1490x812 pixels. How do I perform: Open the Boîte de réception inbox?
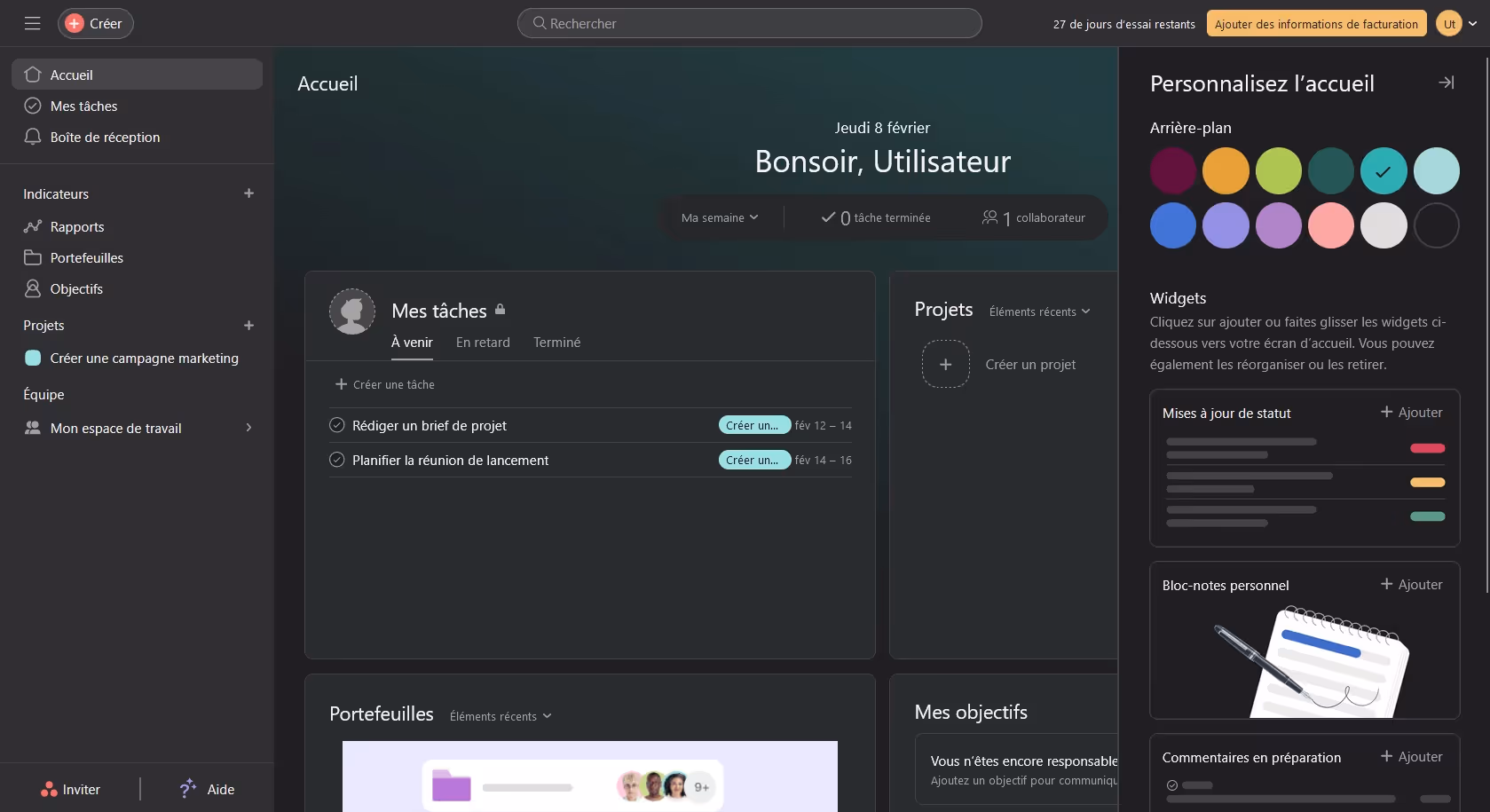[105, 137]
